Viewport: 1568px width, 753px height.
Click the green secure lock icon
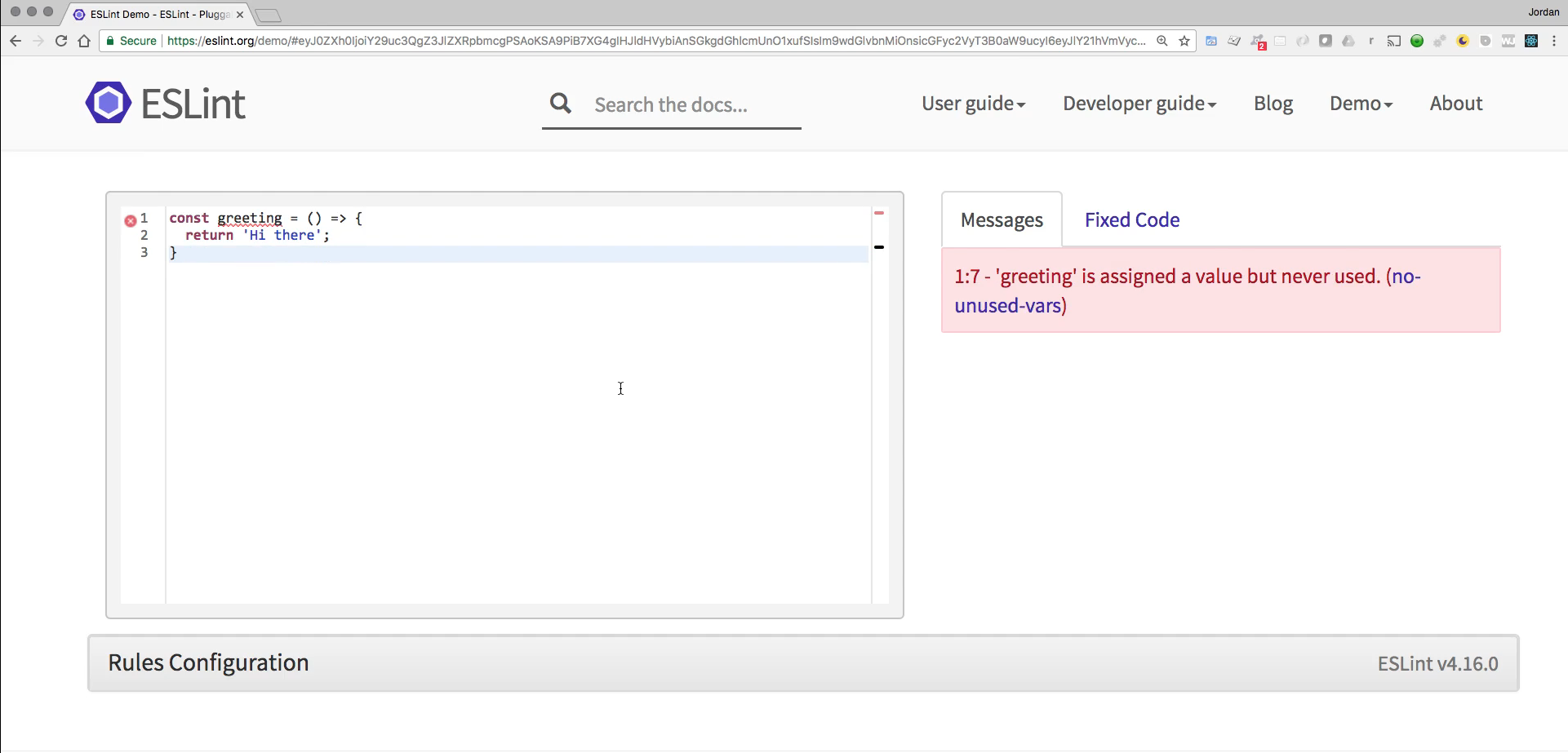click(x=110, y=41)
